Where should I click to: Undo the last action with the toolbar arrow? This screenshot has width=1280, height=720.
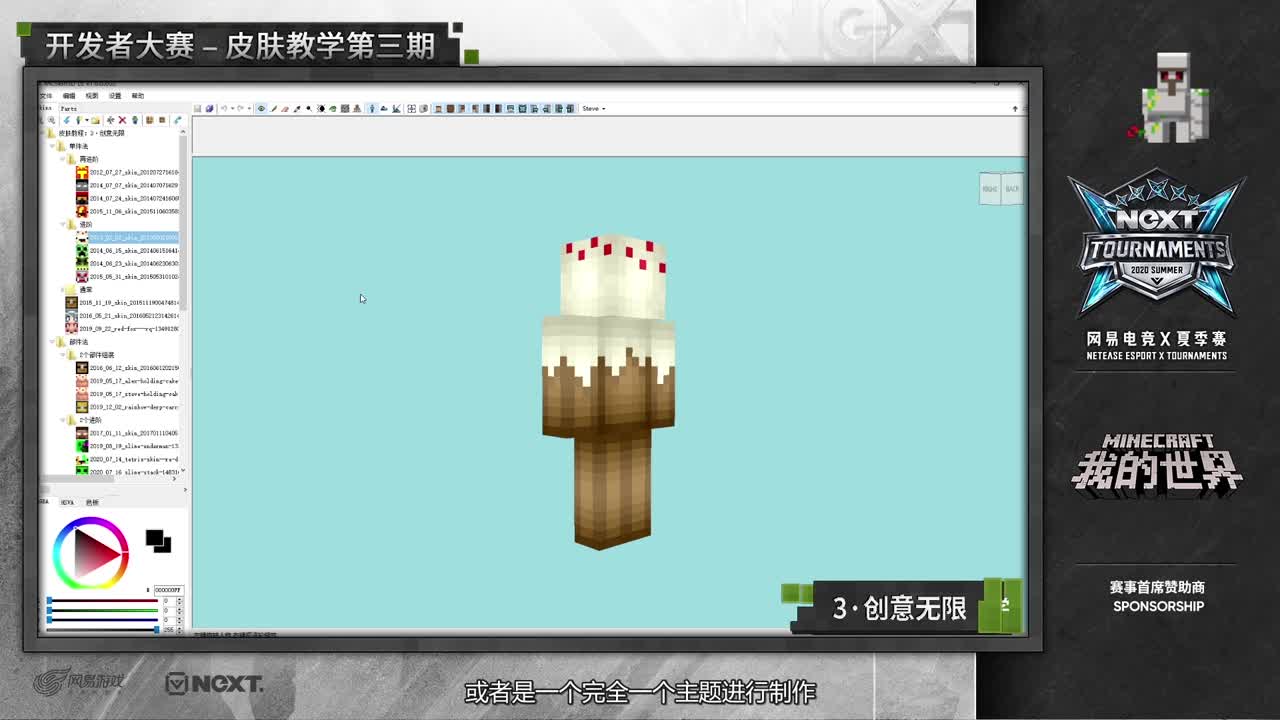[x=223, y=108]
